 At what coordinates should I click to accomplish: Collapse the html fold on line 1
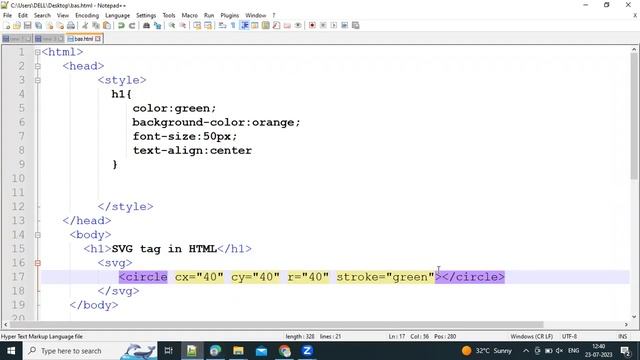pos(38,52)
